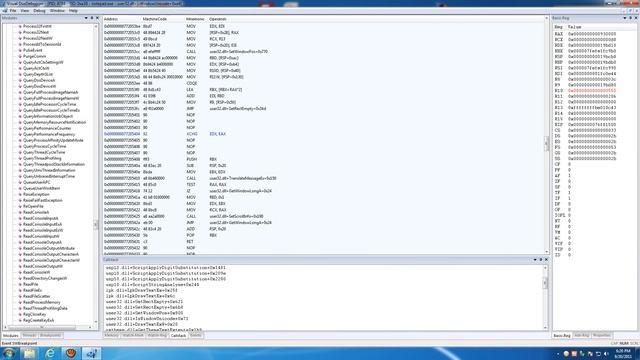Select the RaiseException export
Viewport: 640px width, 360px height.
coord(36,194)
